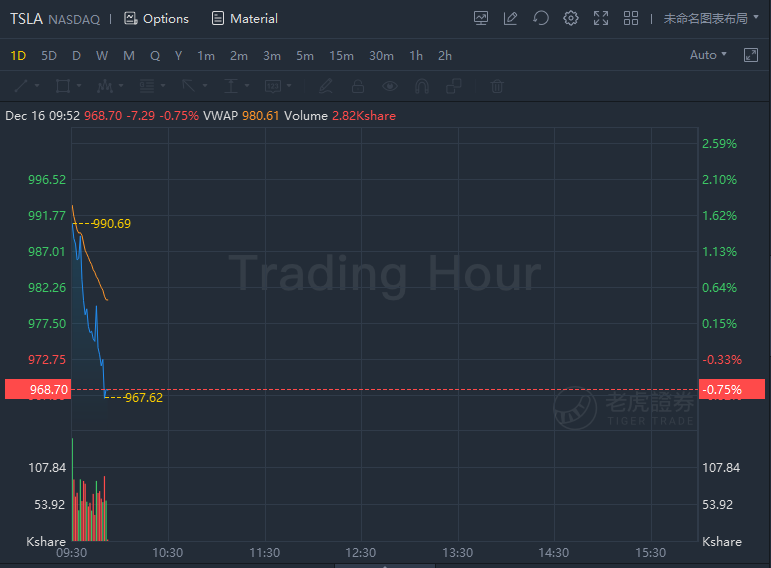Expand the rectangle tool options arrow
Screen dimensions: 771x568
79,86
